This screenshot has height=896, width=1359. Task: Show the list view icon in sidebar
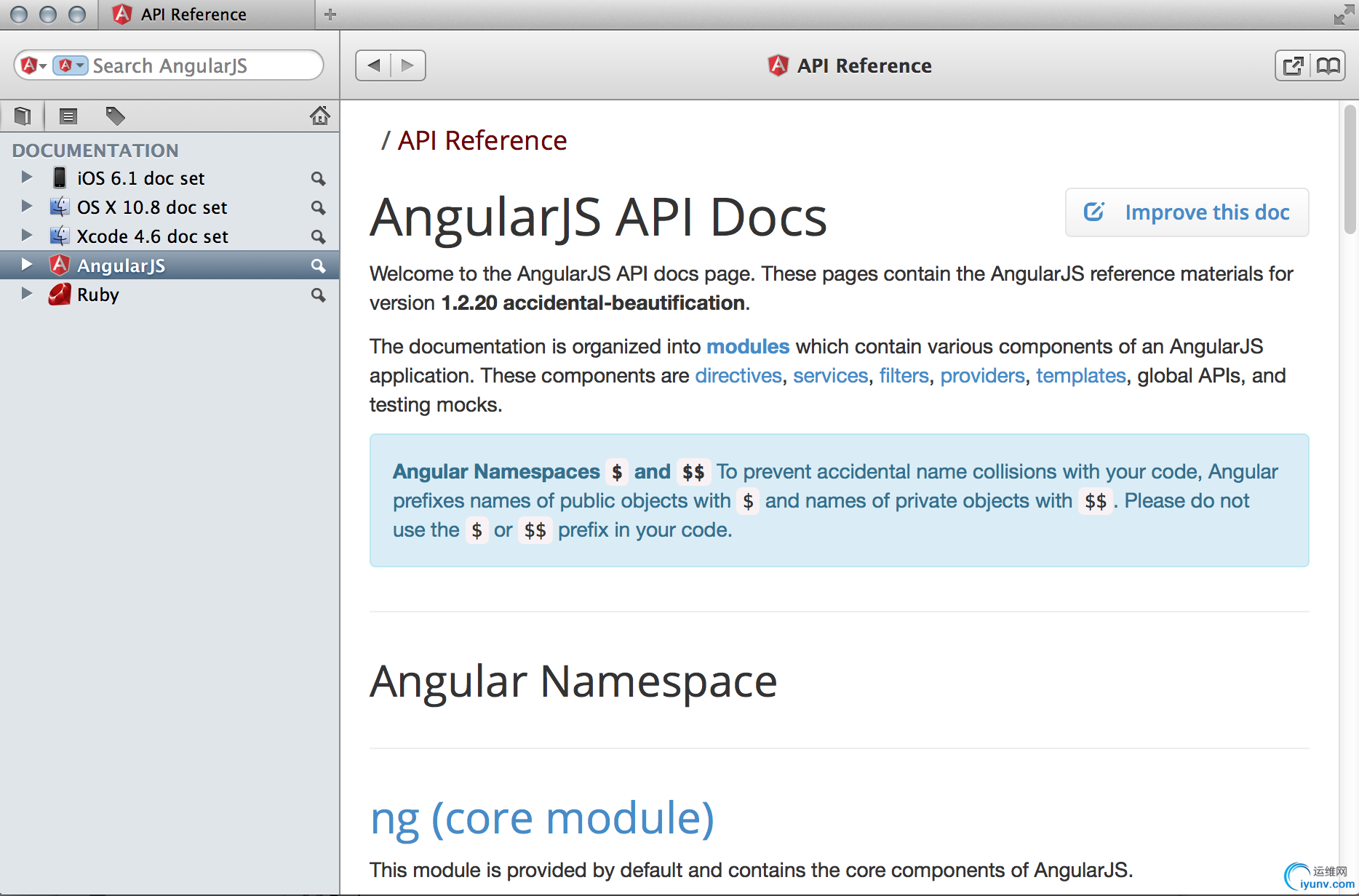(x=68, y=116)
